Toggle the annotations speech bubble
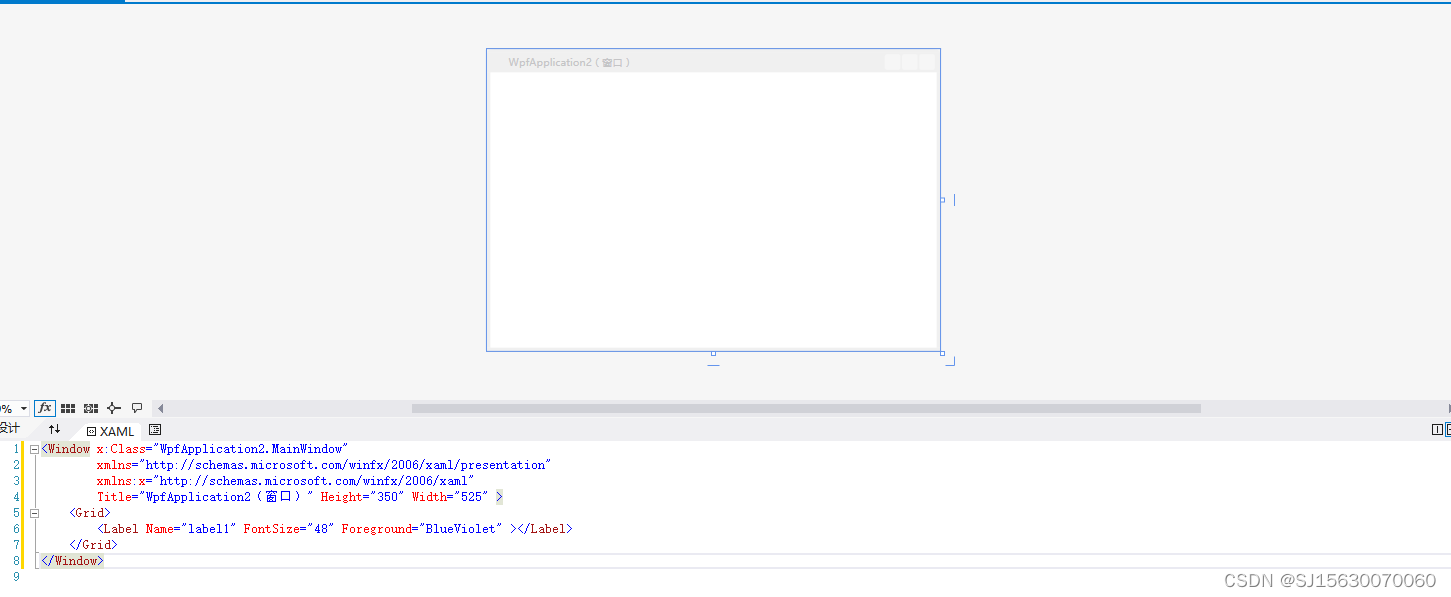 tap(138, 408)
